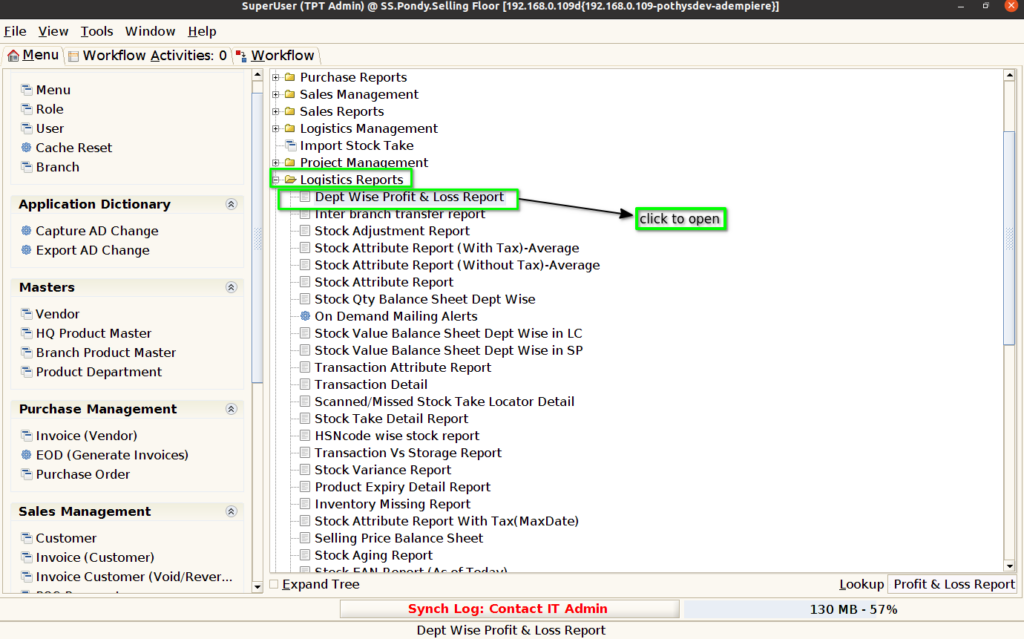Open HSNcode wise stock report
The height and width of the screenshot is (639, 1024).
(x=396, y=435)
